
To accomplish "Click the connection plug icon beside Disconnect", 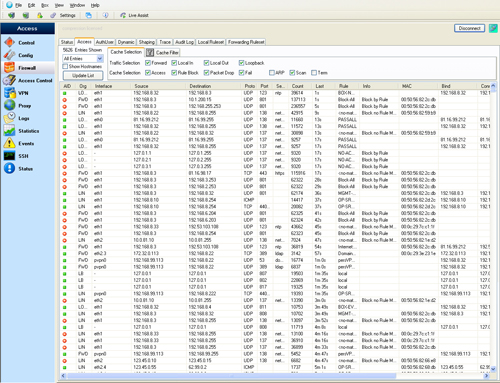I will pos(493,28).
